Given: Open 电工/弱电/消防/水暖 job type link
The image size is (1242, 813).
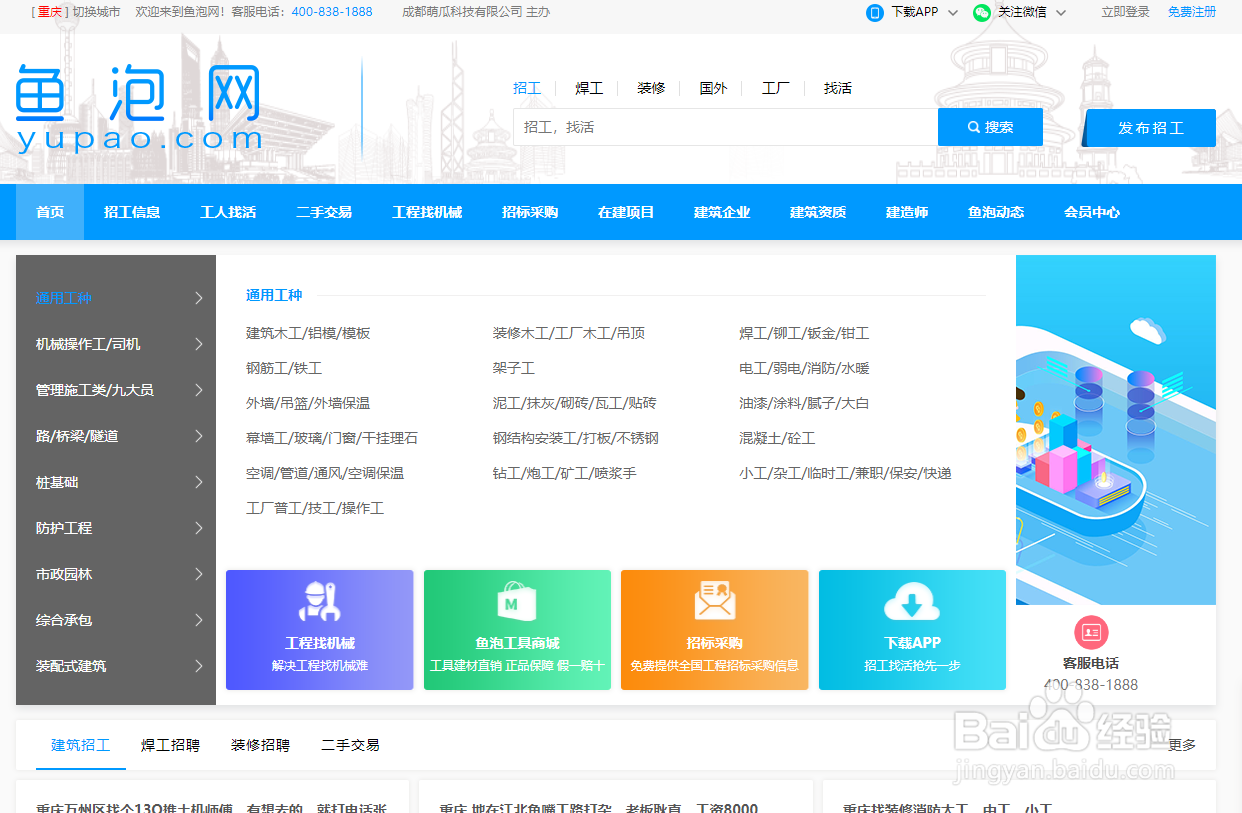Looking at the screenshot, I should [x=804, y=368].
